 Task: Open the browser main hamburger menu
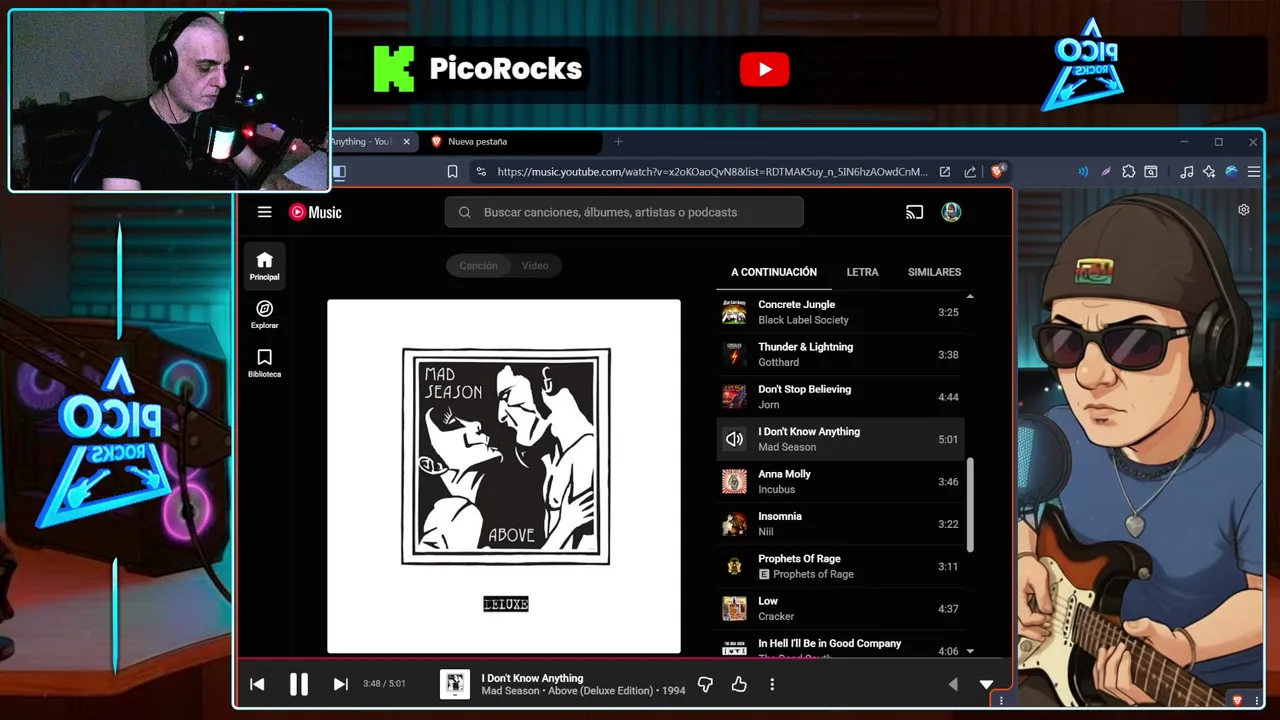tap(1253, 172)
